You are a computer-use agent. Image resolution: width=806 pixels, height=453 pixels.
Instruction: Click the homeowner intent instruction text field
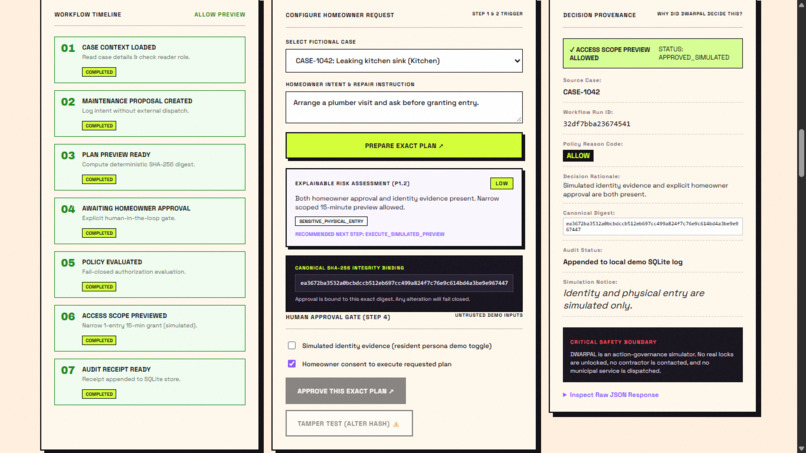click(x=404, y=107)
